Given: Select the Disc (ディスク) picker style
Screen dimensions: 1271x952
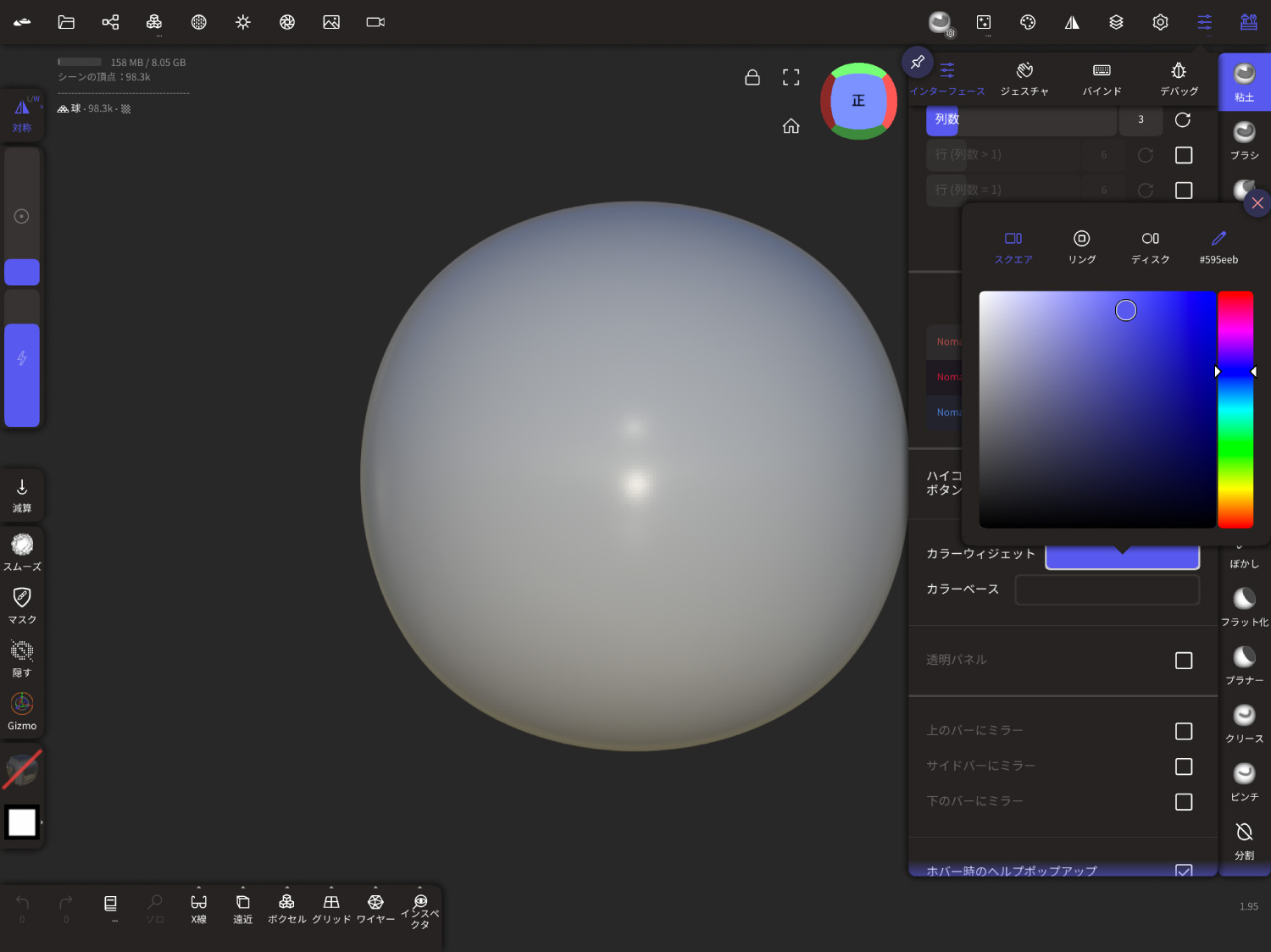Looking at the screenshot, I should (x=1150, y=246).
